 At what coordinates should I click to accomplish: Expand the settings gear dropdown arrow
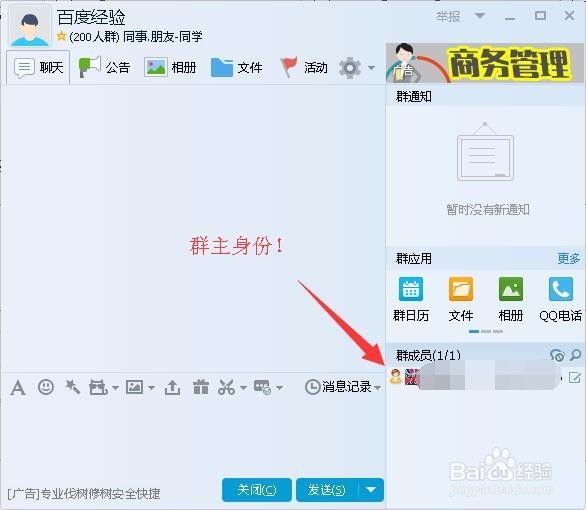[371, 68]
